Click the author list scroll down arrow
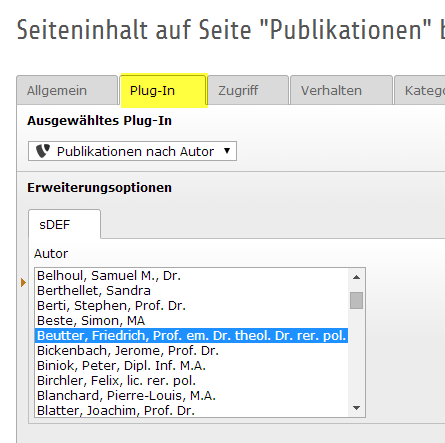The height and width of the screenshot is (443, 445). (x=356, y=408)
